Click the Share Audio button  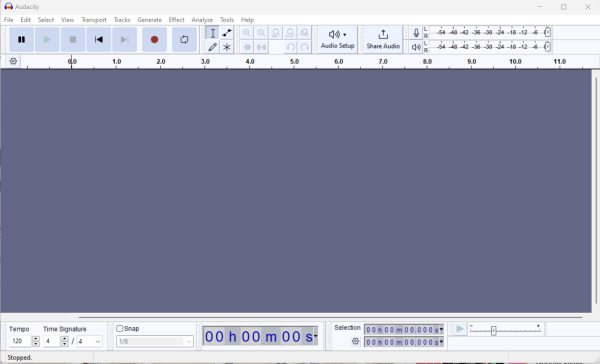click(x=383, y=39)
